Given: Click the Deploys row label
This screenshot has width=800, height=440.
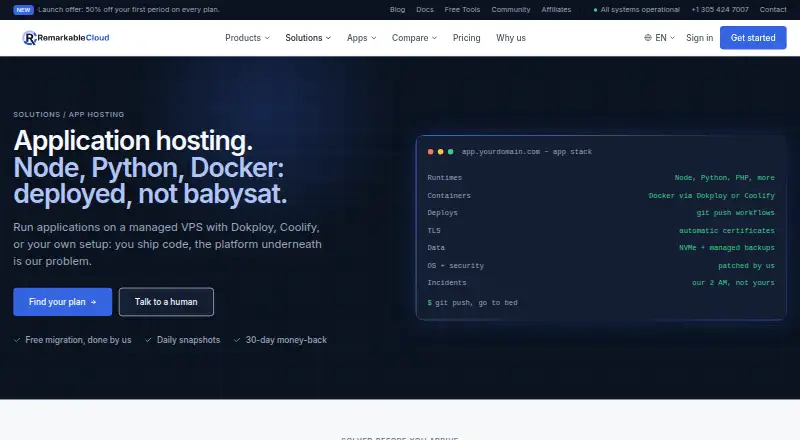Looking at the screenshot, I should coord(442,213).
